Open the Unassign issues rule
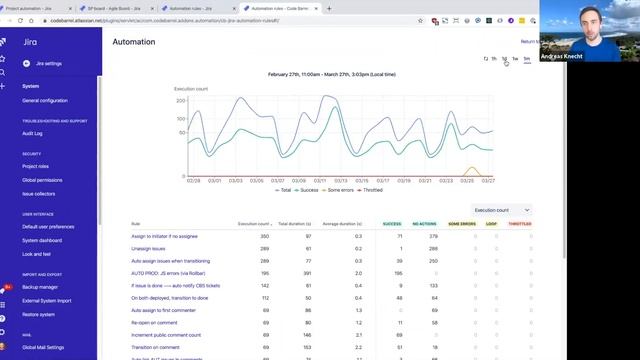Image resolution: width=640 pixels, height=360 pixels. click(x=148, y=249)
